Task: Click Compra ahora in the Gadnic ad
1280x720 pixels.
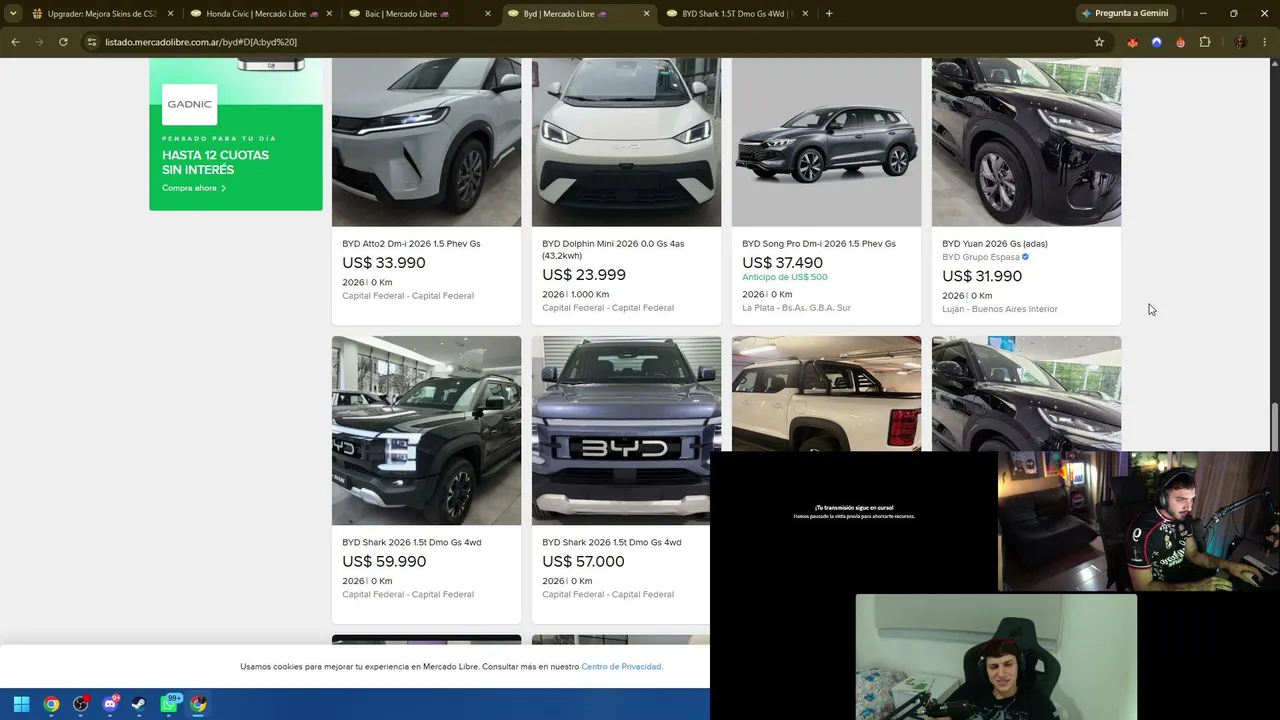Action: 194,188
